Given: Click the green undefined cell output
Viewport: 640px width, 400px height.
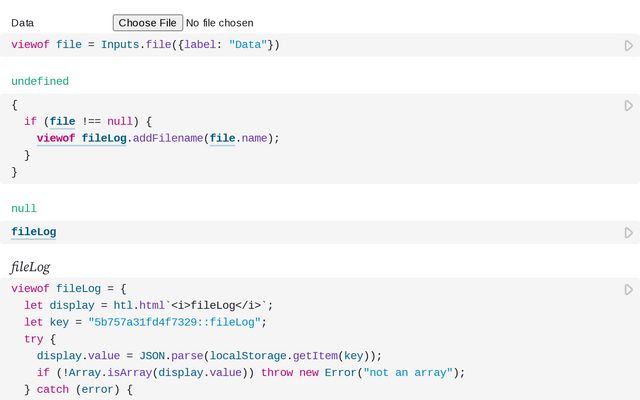Looking at the screenshot, I should (40, 81).
